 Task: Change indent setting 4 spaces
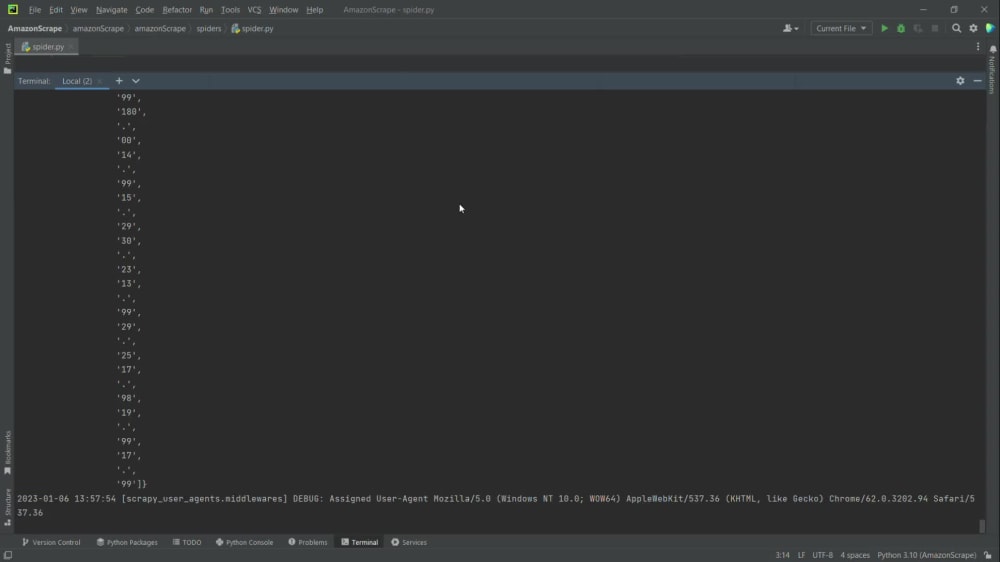pos(855,555)
